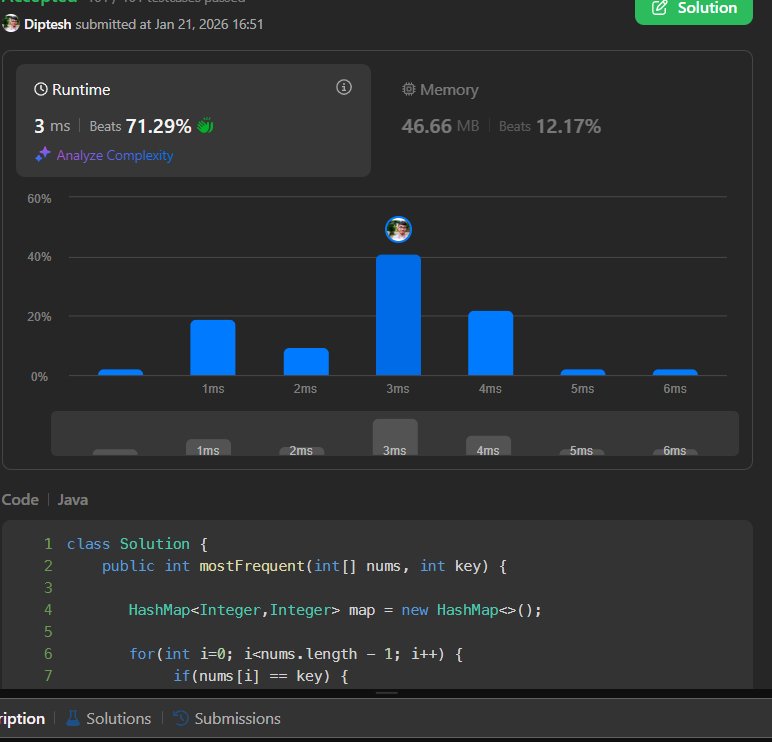Image resolution: width=772 pixels, height=742 pixels.
Task: Click the user avatar above the 3ms bar
Action: point(398,229)
